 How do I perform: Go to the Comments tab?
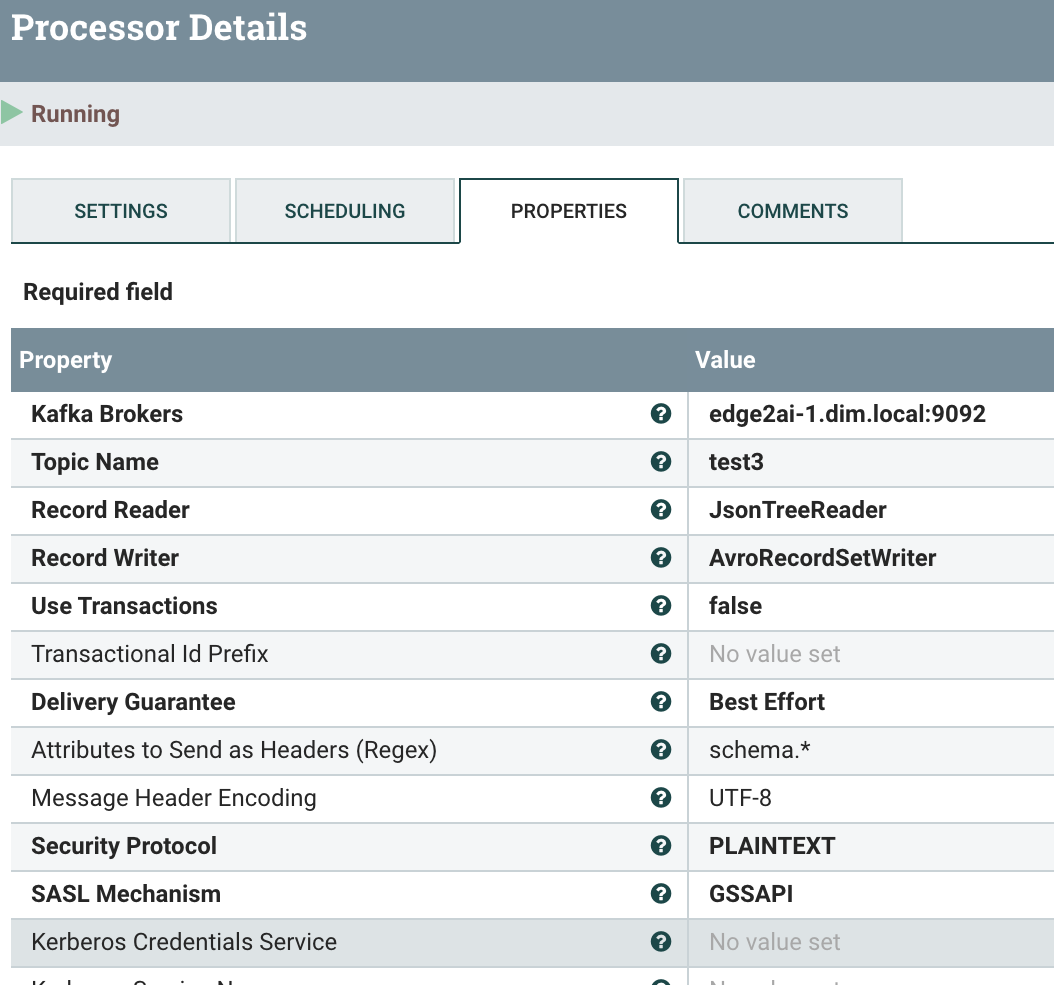pos(793,211)
